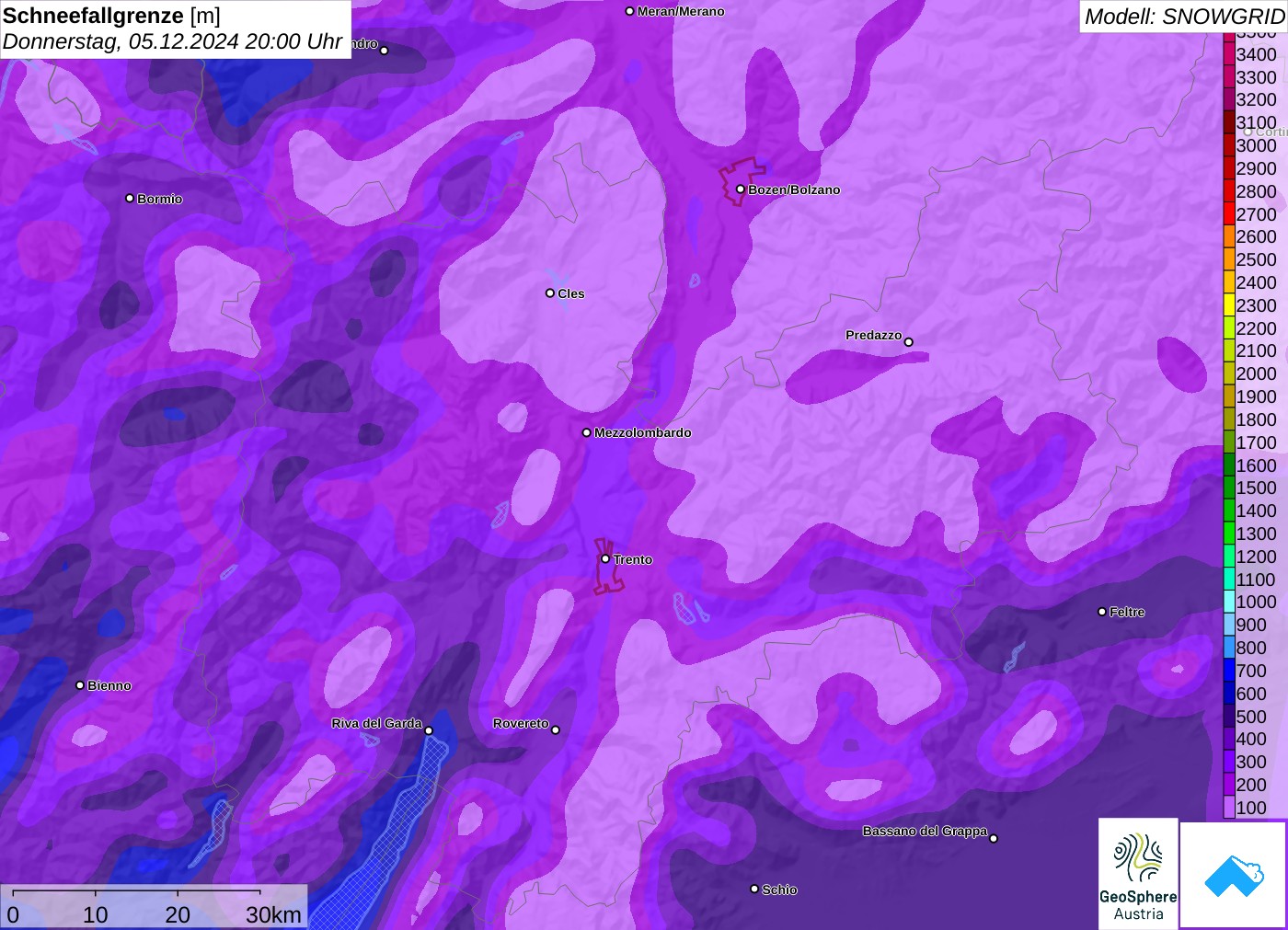Click the Predazzo marker dot

click(909, 342)
